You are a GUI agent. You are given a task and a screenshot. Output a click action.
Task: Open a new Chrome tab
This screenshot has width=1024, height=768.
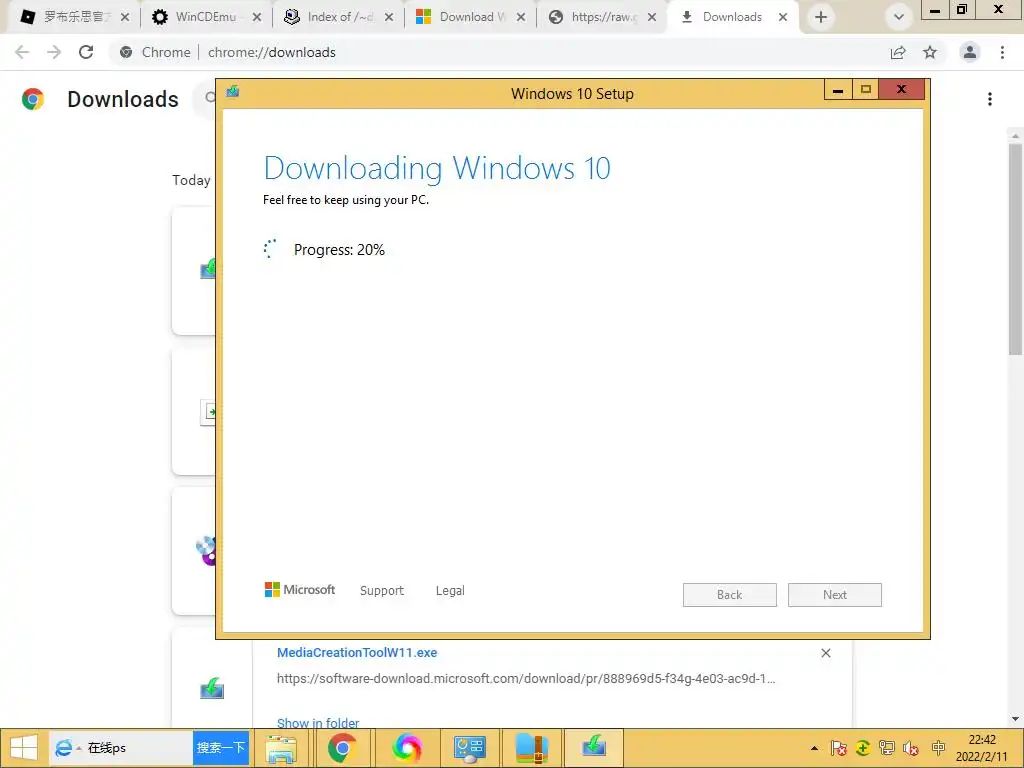(x=821, y=17)
